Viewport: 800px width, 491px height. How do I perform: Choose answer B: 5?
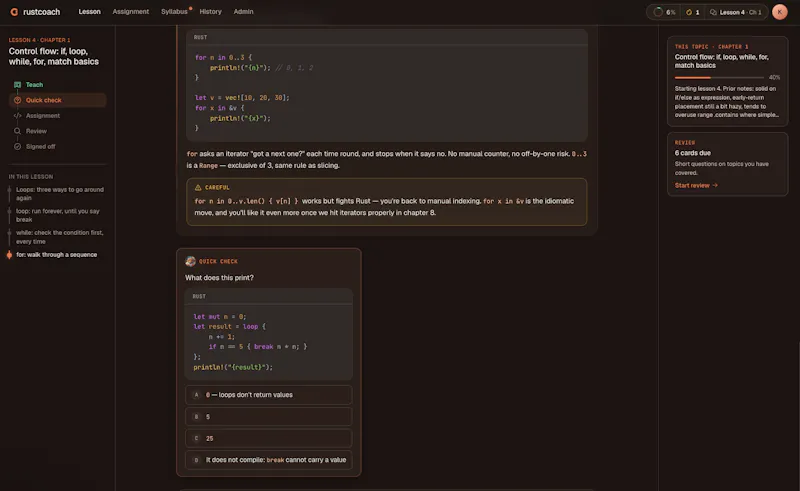click(268, 416)
